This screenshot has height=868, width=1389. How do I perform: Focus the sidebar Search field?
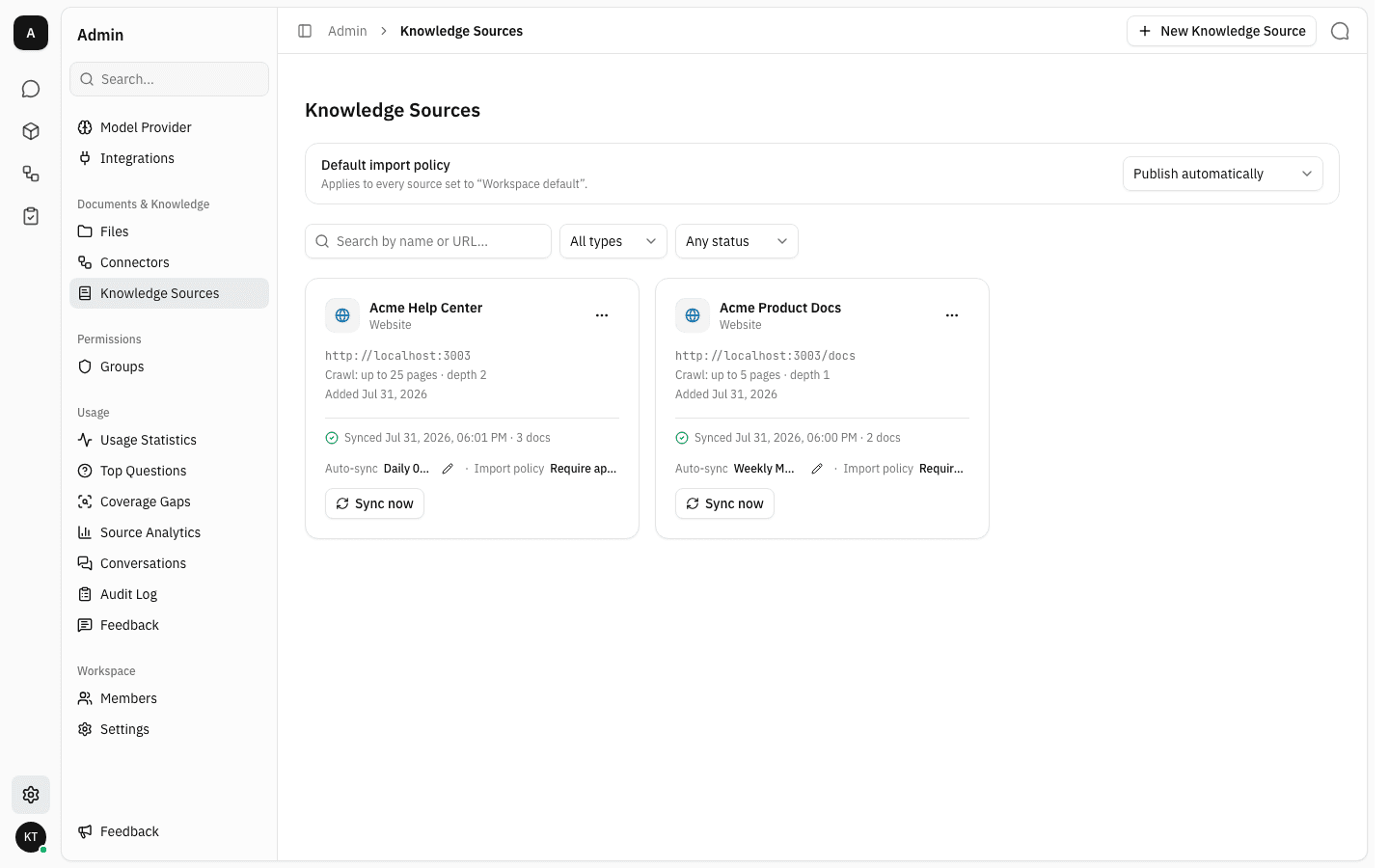[169, 79]
